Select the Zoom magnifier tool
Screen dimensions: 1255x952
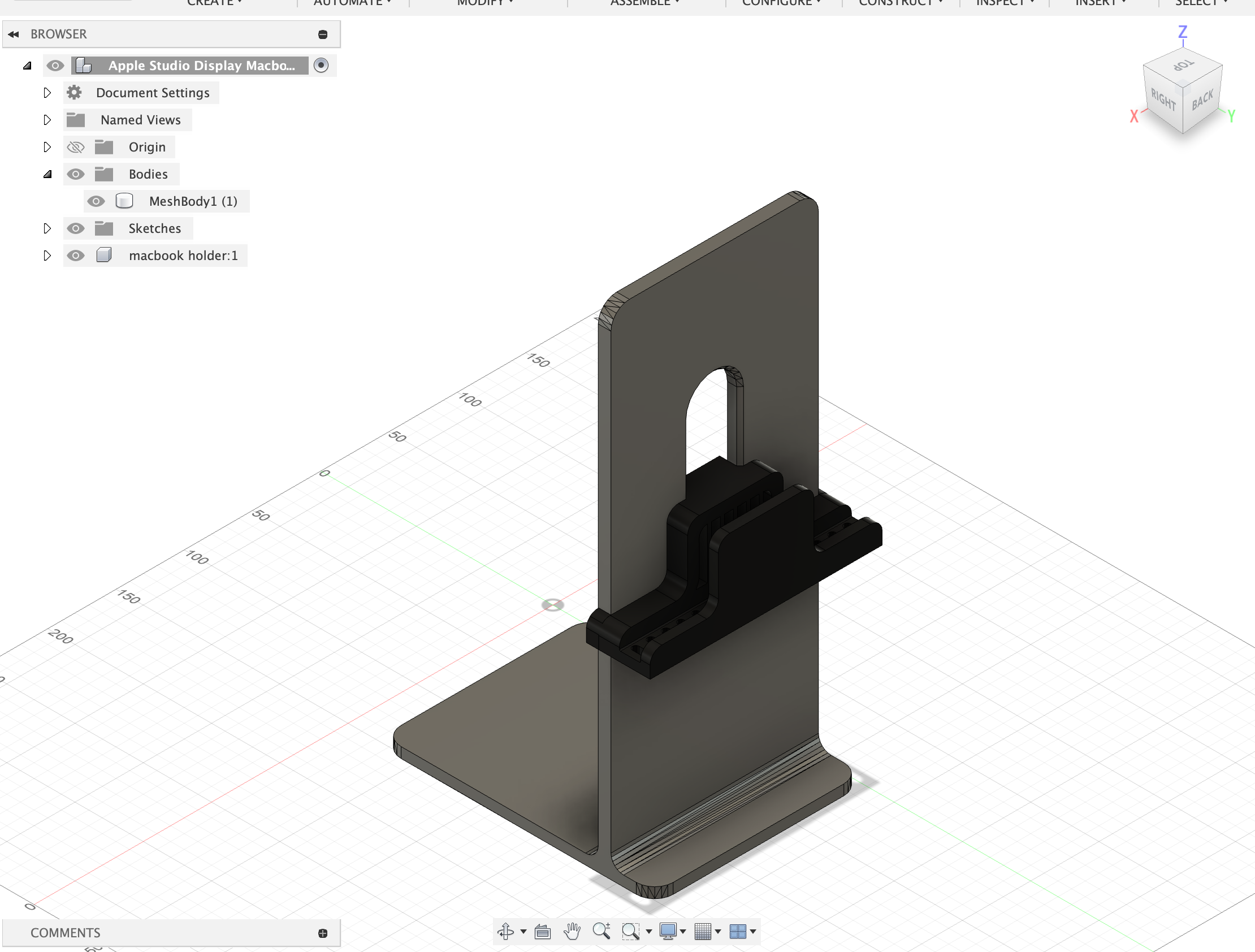tap(601, 931)
